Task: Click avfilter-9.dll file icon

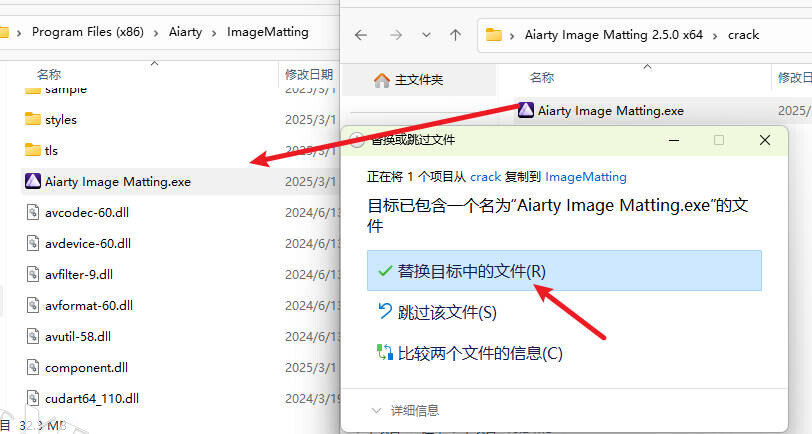Action: 33,274
